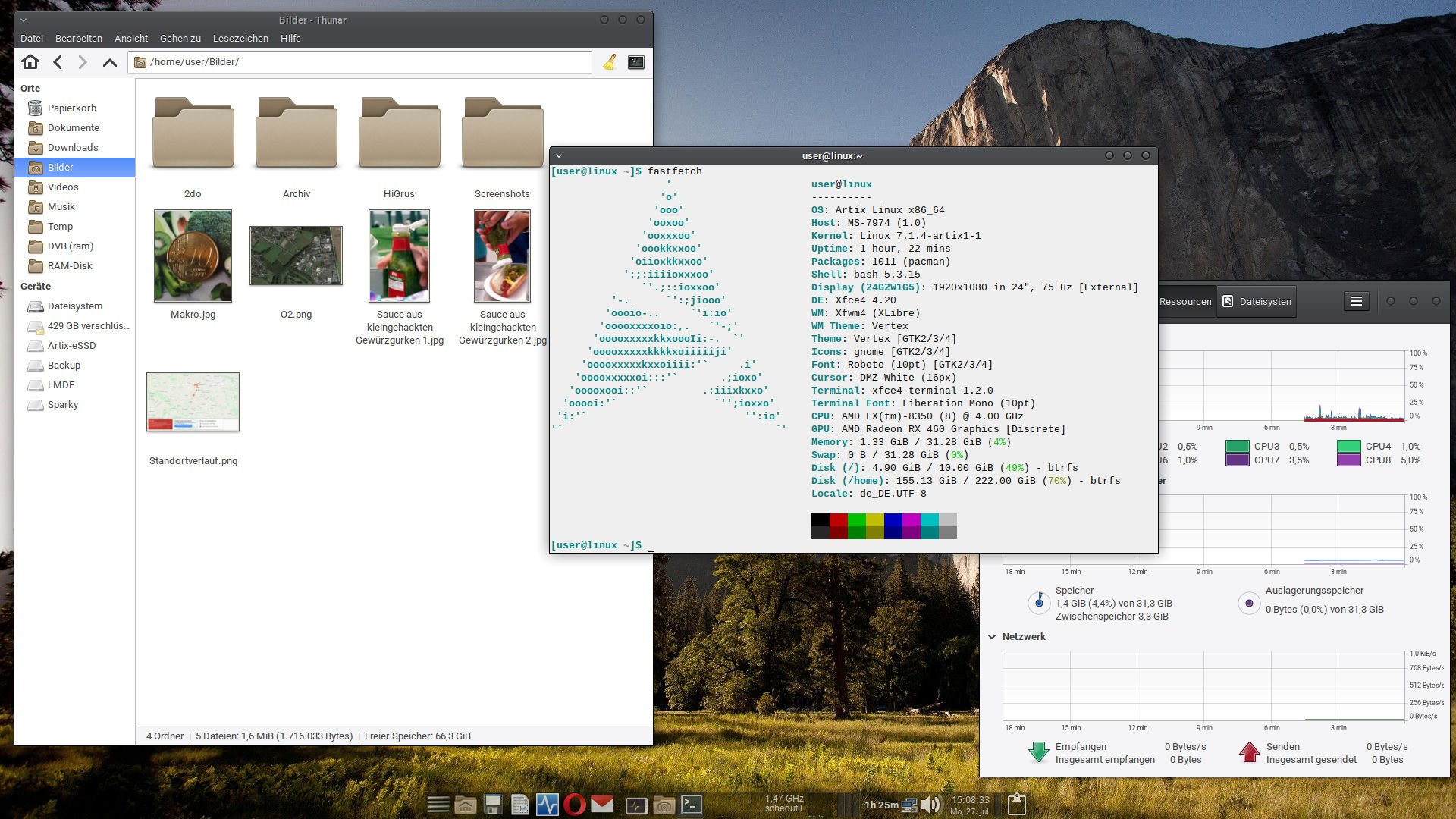
Task: Open Papierkorb in the Thunar sidebar
Action: tap(74, 108)
